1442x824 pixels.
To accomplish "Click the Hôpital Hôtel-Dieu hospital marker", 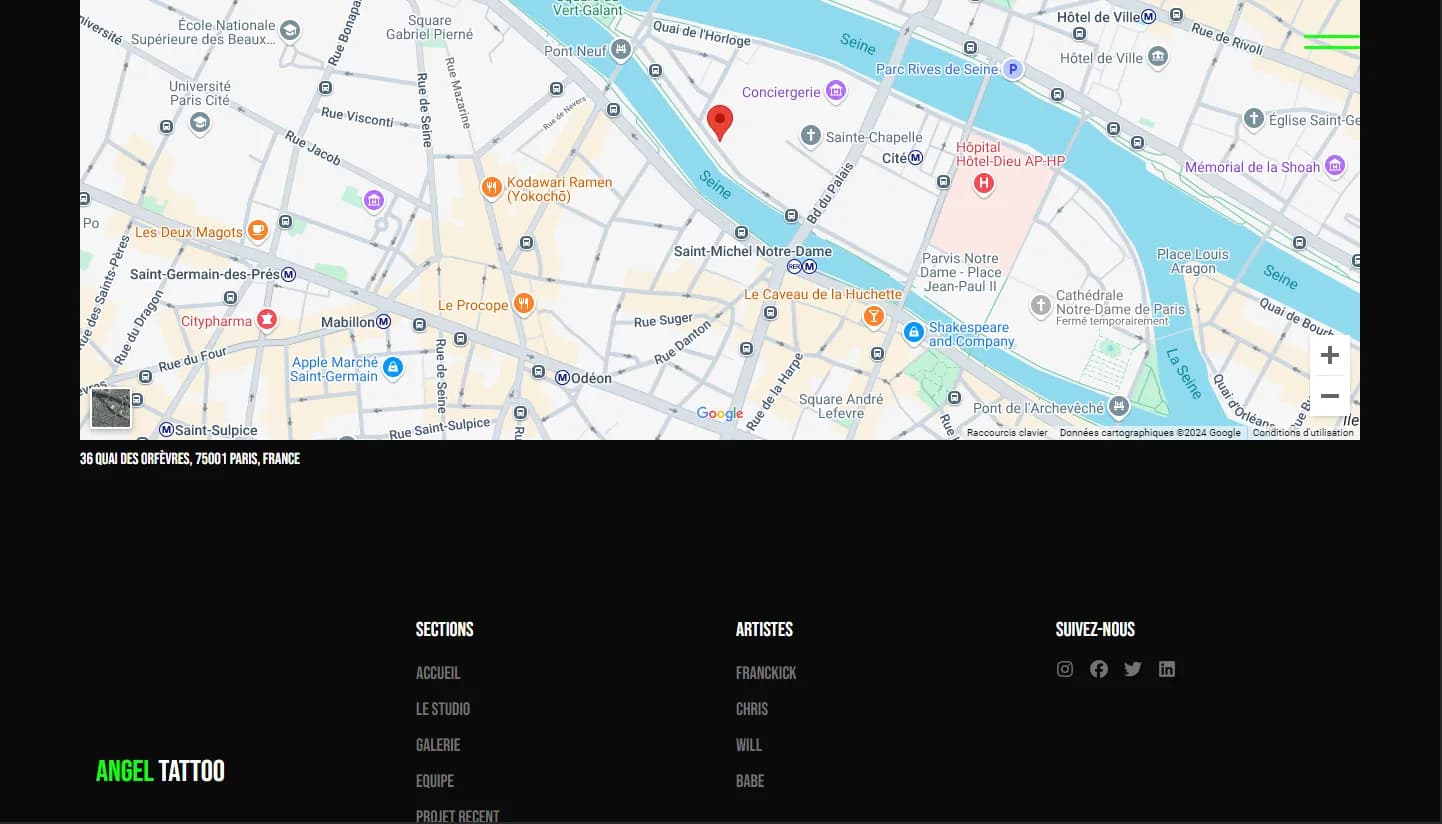I will (984, 183).
